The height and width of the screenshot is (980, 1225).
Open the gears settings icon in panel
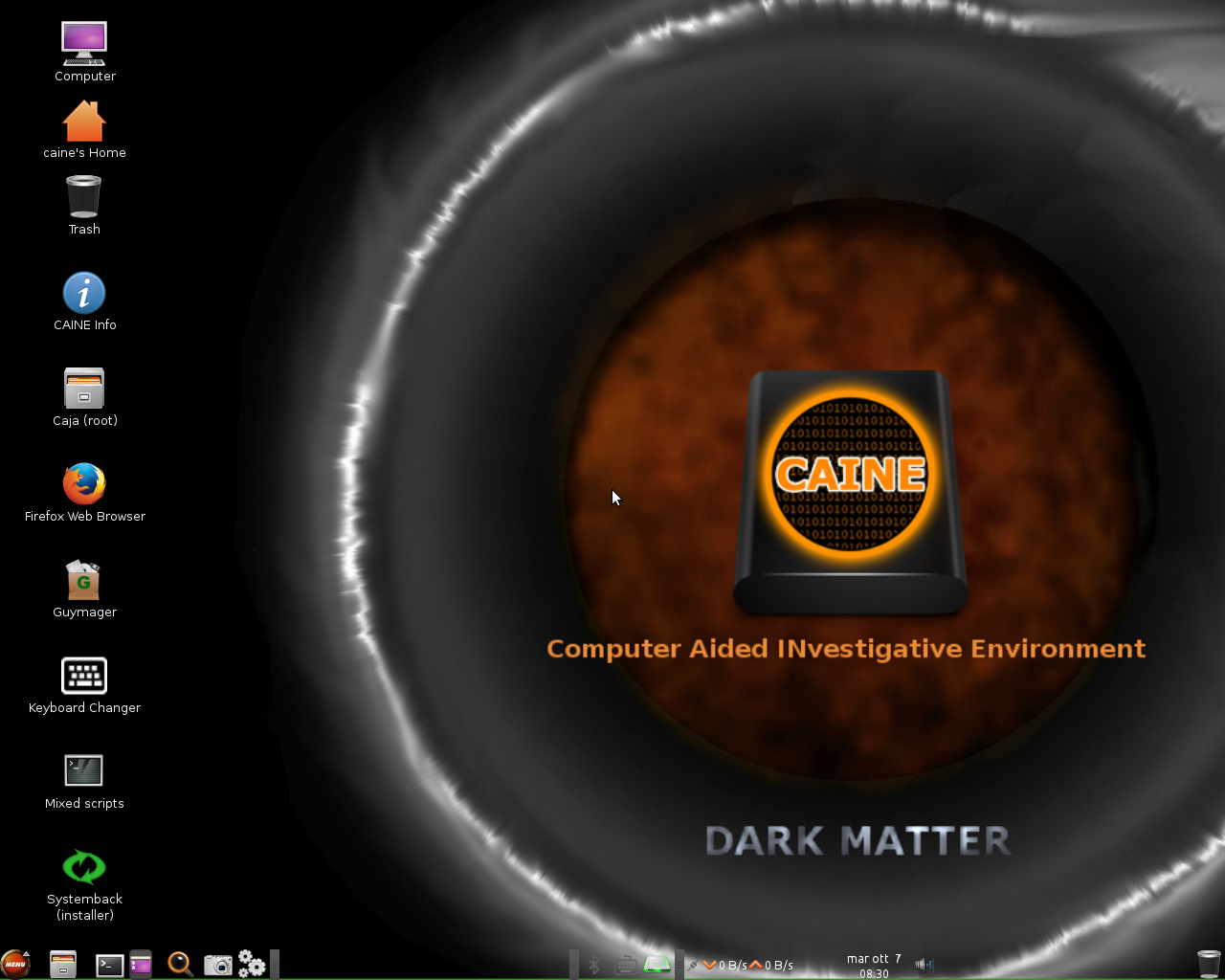[x=252, y=964]
